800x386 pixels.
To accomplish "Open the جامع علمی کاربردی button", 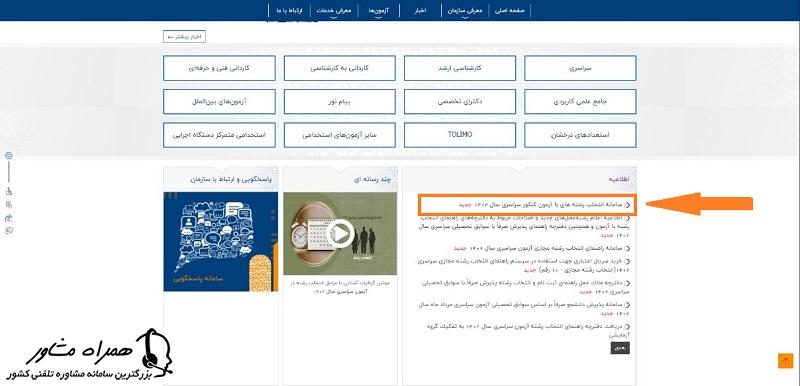I will (x=580, y=101).
